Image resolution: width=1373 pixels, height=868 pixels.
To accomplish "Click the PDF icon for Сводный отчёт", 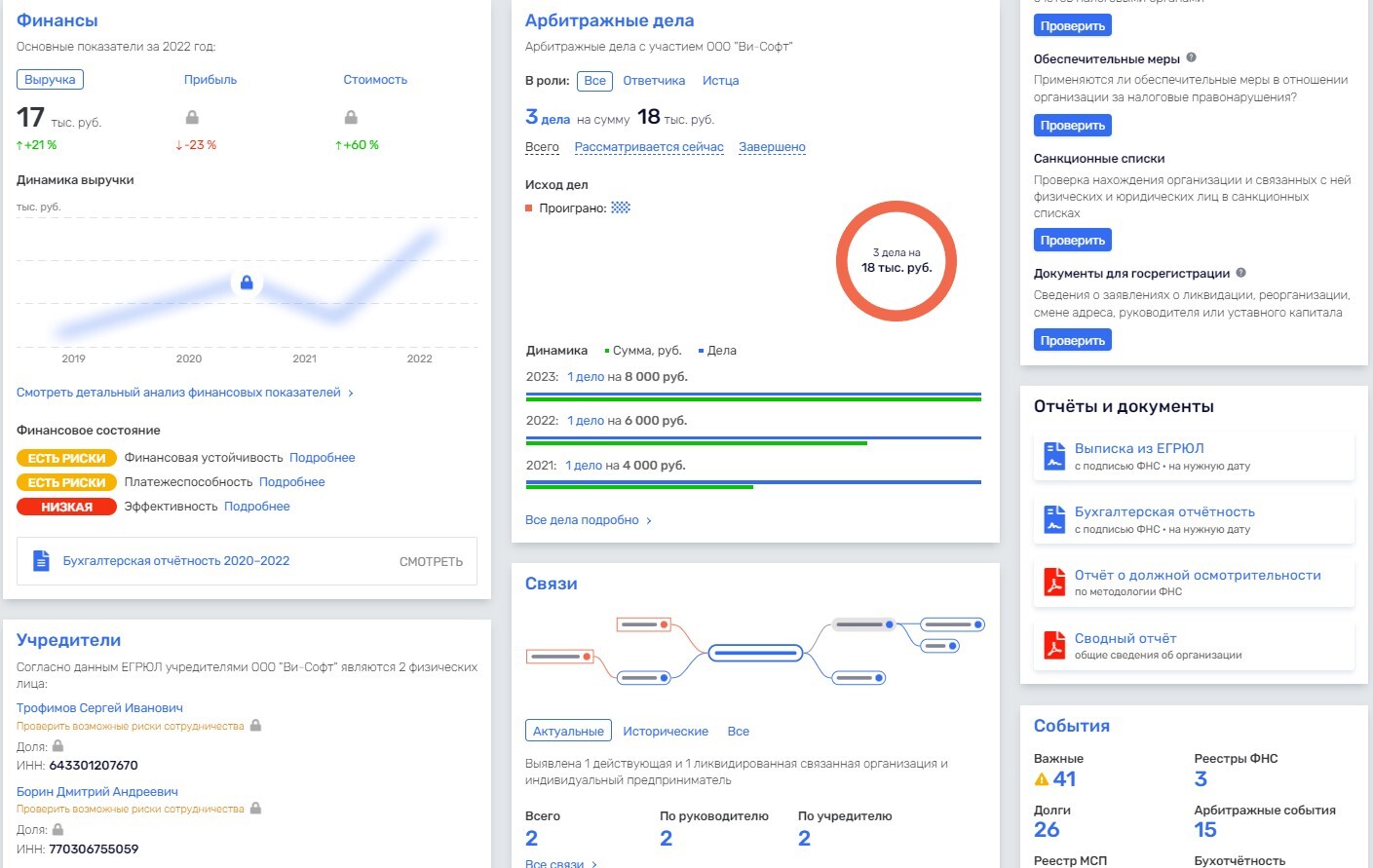I will click(1054, 645).
